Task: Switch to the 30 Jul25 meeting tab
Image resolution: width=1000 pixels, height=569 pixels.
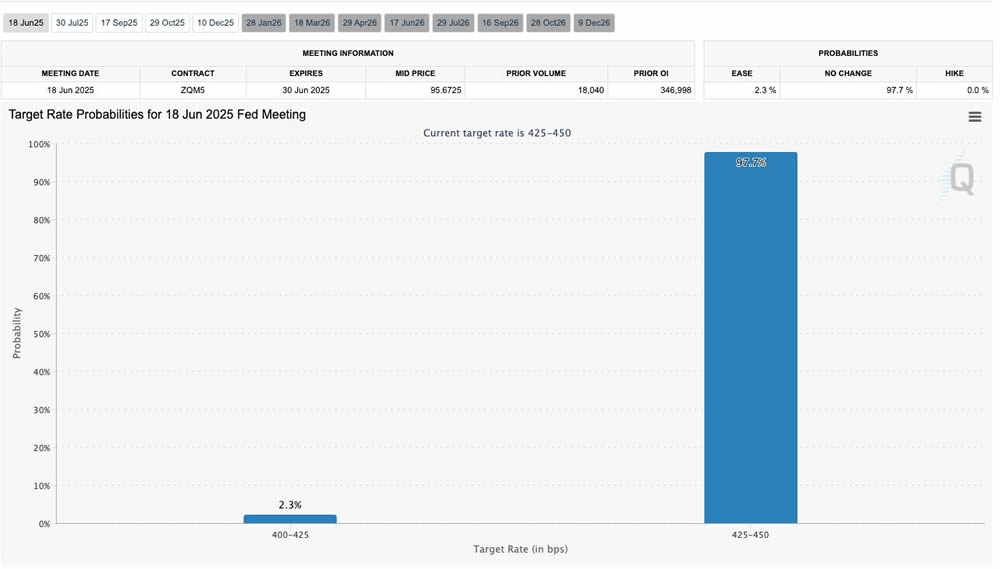Action: pos(73,23)
